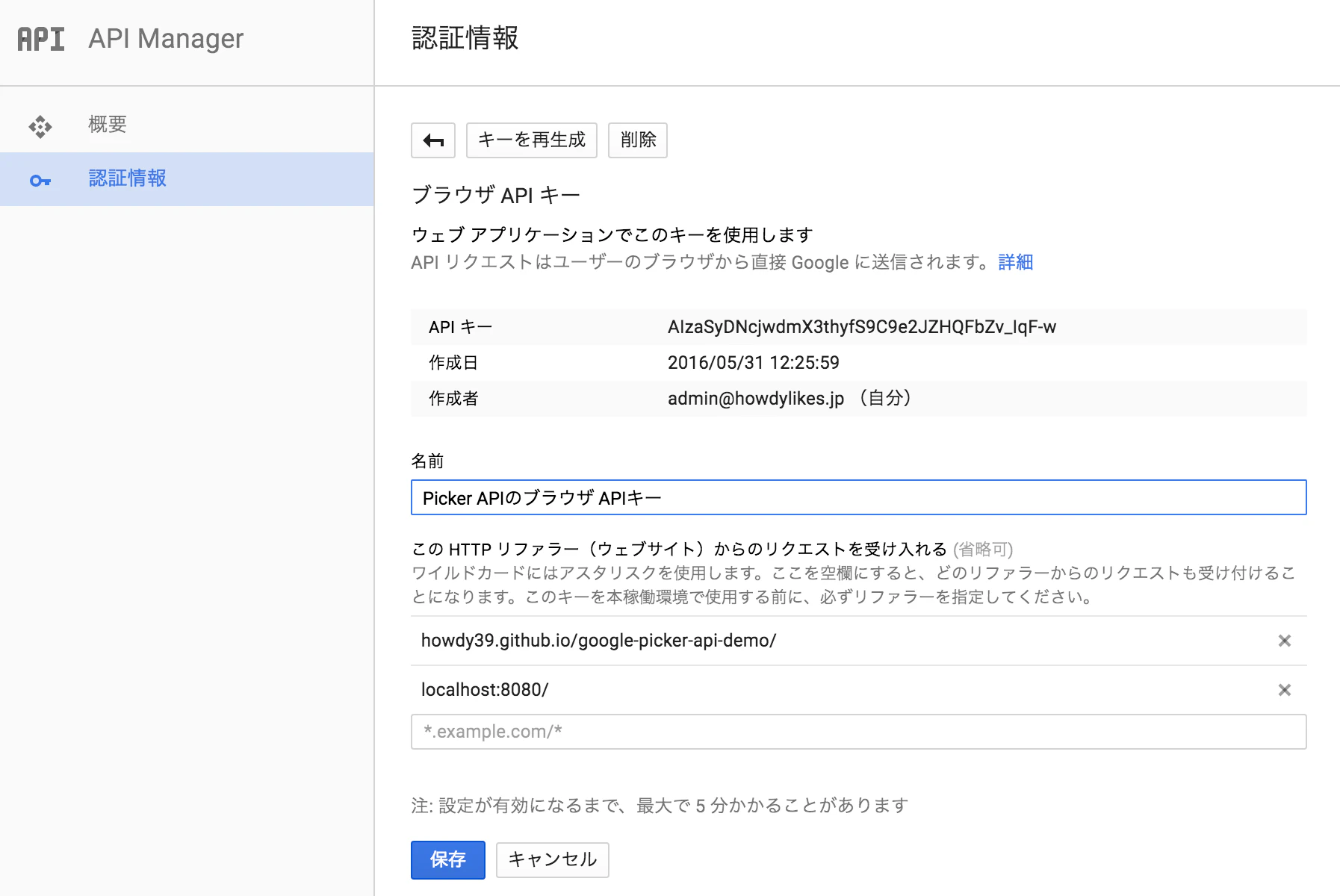Click the *.example.com/* referrer input field

click(859, 732)
